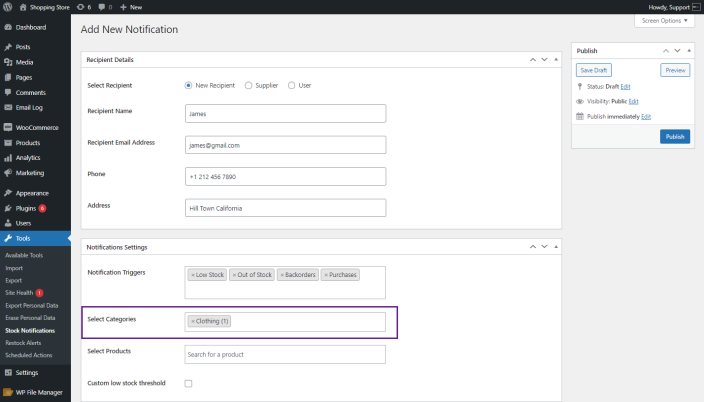
Task: Click the Dashboard icon in sidebar
Action: pos(8,27)
